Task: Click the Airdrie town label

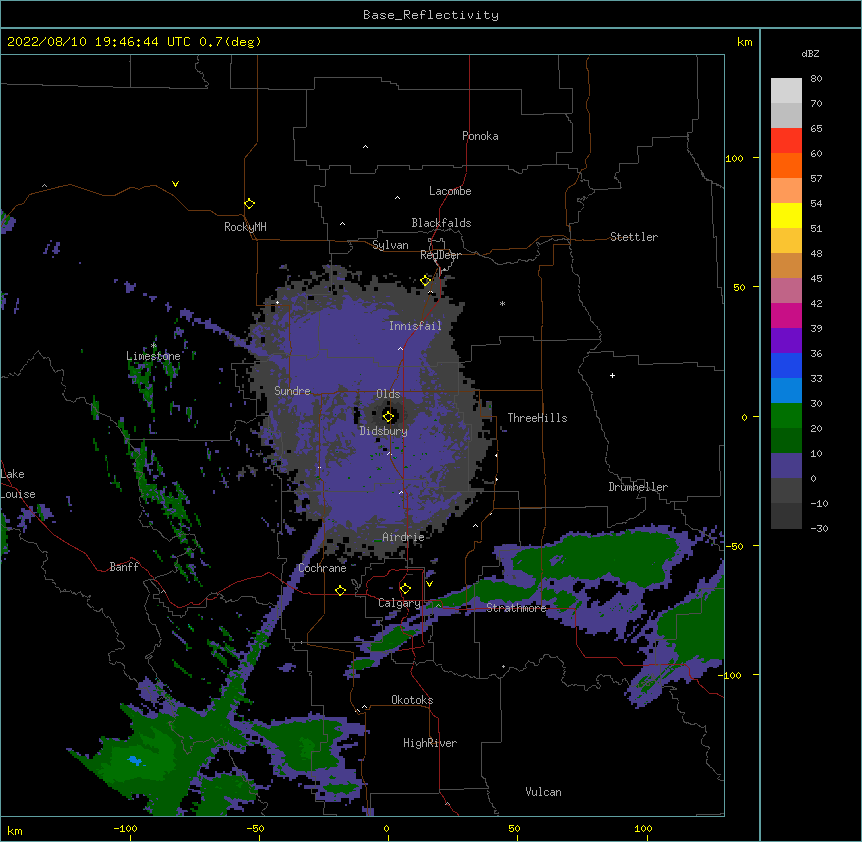Action: (403, 537)
